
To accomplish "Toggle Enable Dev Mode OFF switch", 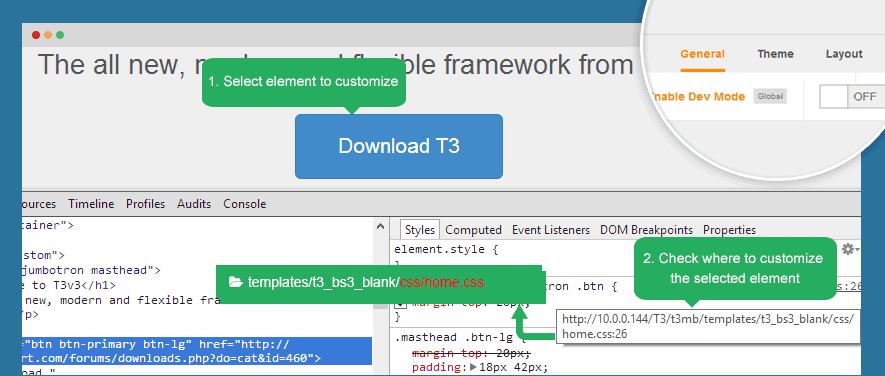I will [x=852, y=97].
